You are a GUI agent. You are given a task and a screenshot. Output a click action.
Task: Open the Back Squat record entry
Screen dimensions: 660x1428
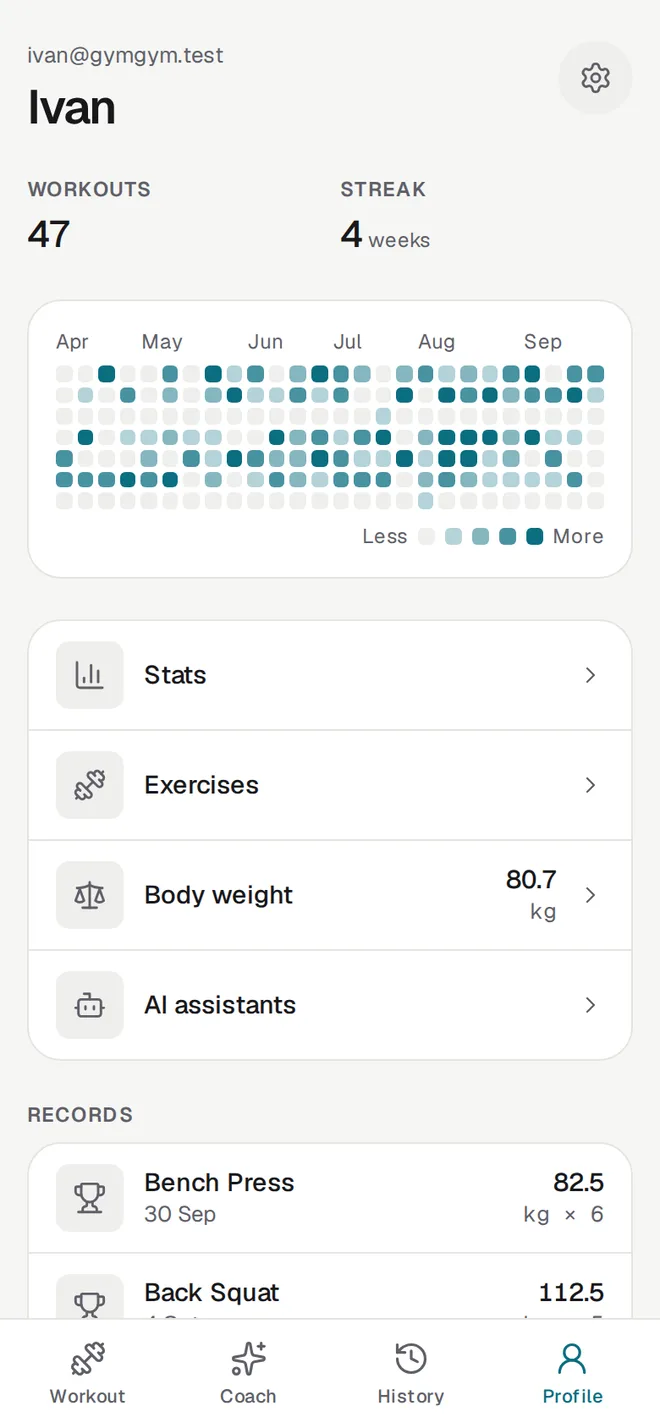(x=330, y=1287)
